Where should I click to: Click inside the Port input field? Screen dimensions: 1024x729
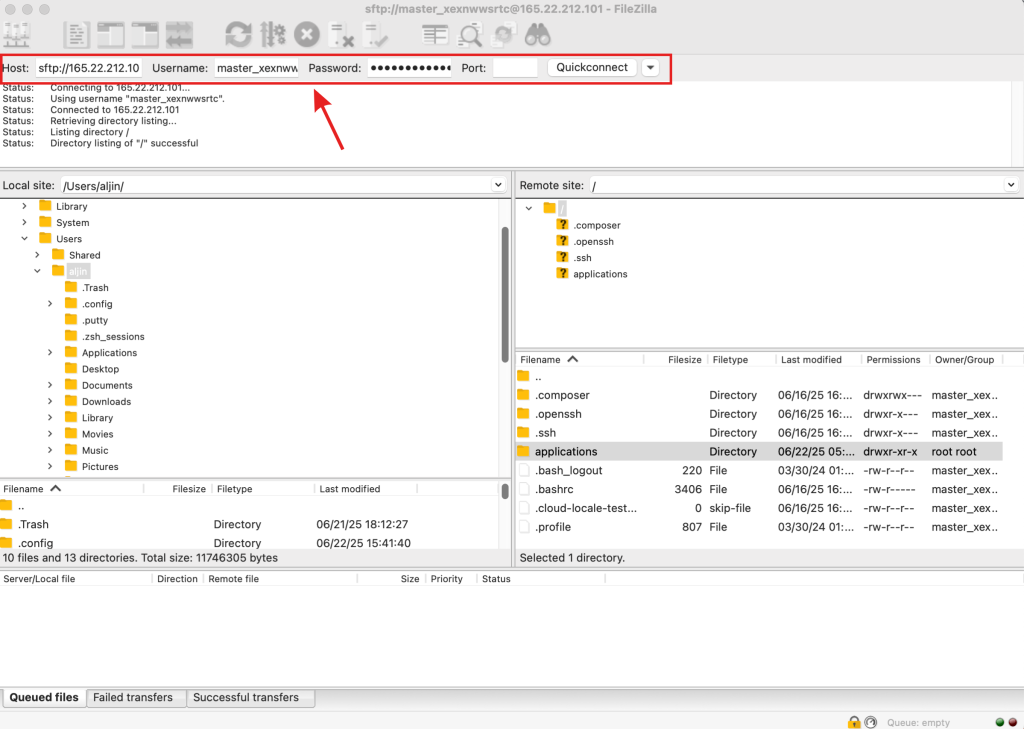(516, 68)
